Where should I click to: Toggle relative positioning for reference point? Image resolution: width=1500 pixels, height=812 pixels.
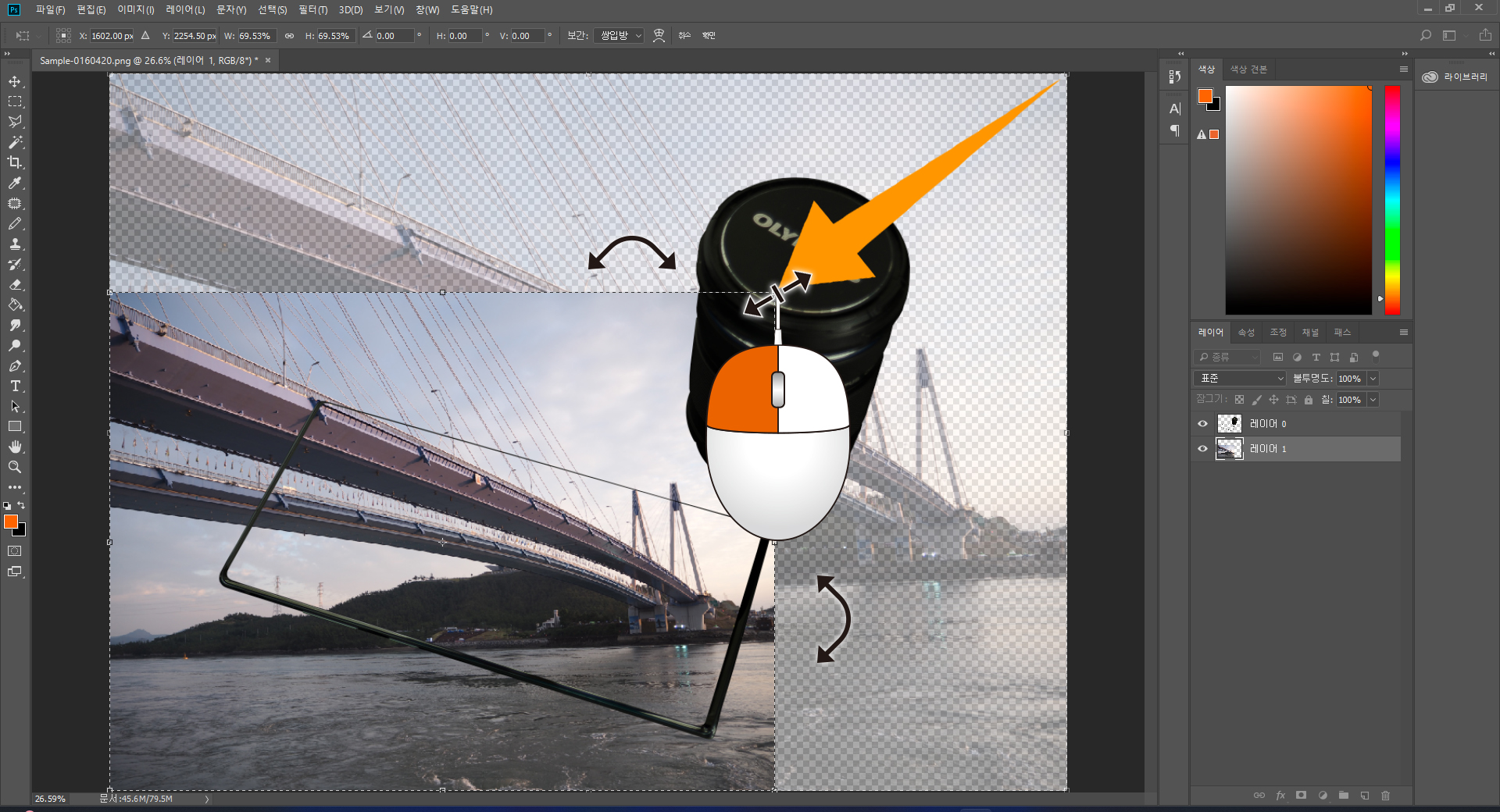[145, 36]
